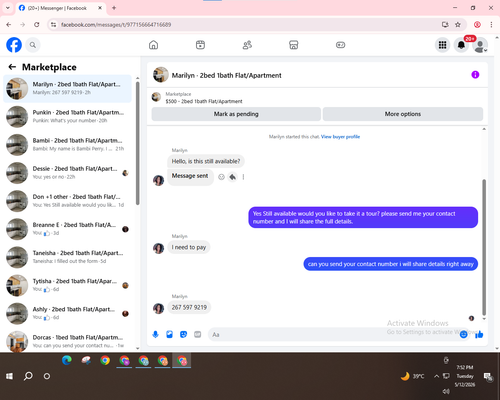Image resolution: width=500 pixels, height=400 pixels.
Task: Click the $500 2bed 1bath listing header
Action: (x=204, y=101)
